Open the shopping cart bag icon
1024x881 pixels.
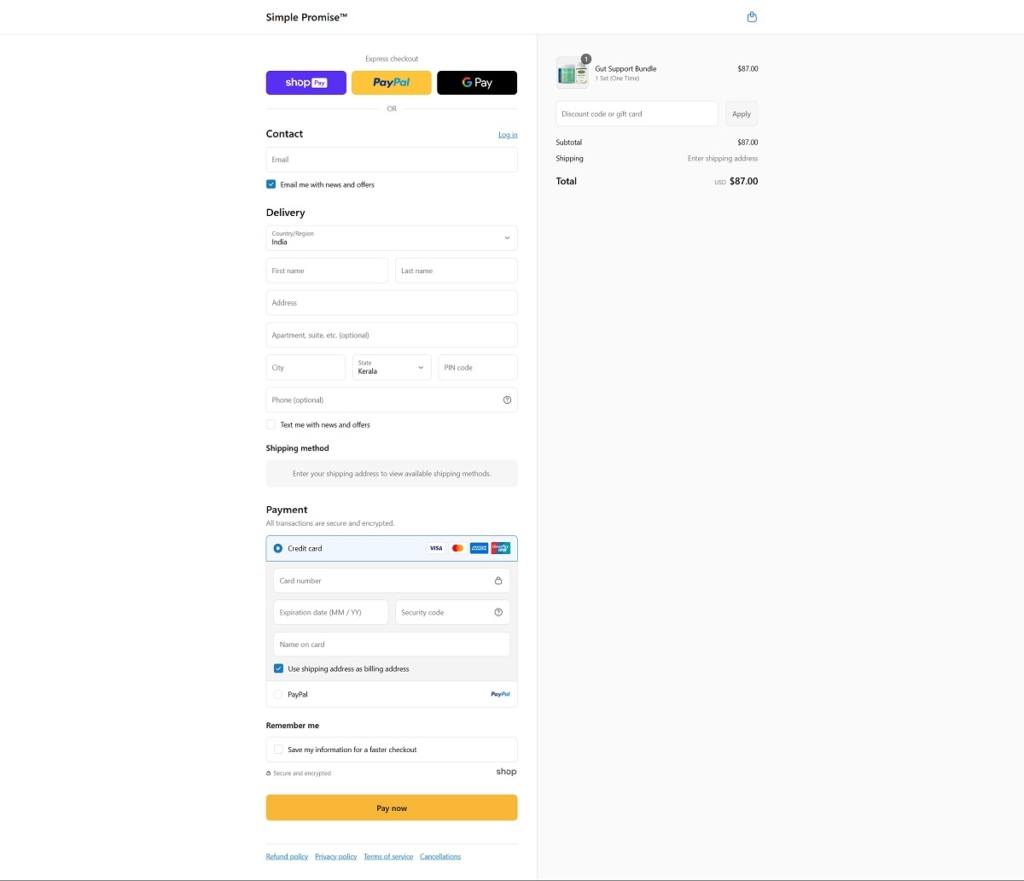(752, 17)
